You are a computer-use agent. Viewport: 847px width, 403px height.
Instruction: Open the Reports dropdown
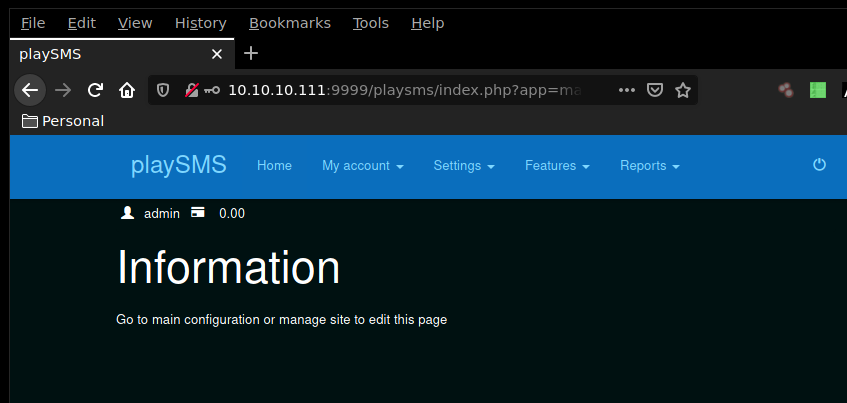coord(649,166)
